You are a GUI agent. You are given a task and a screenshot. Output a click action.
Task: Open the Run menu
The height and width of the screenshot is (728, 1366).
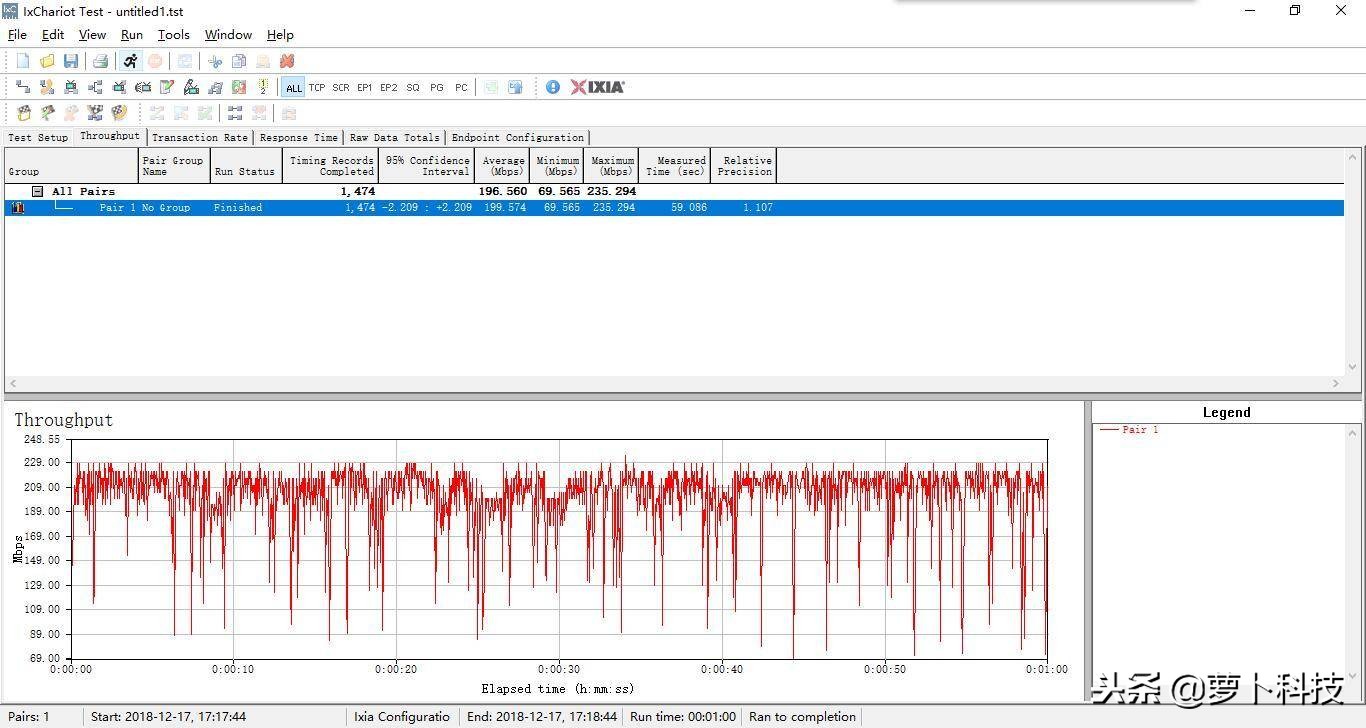tap(131, 34)
